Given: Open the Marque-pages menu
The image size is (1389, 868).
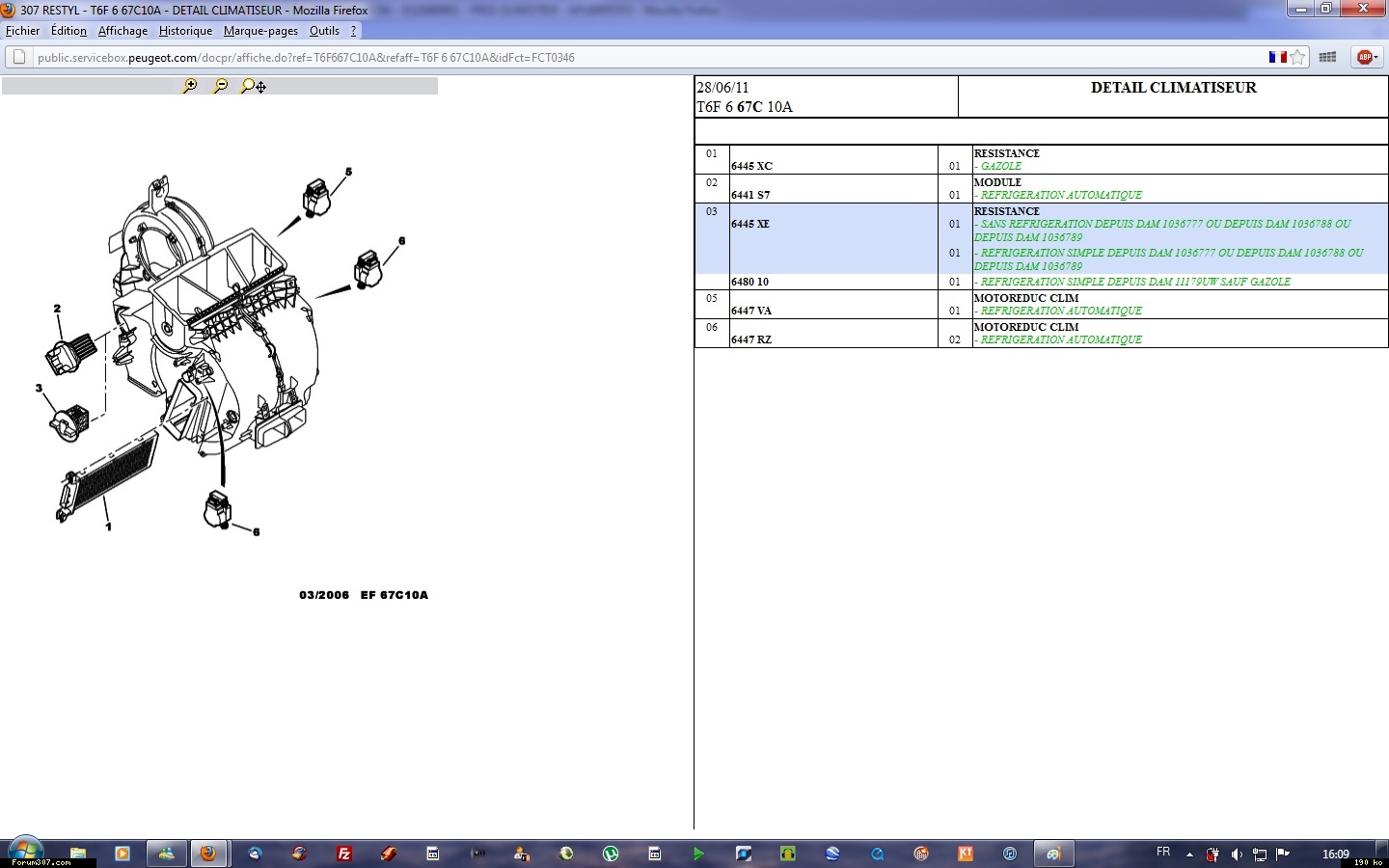Looking at the screenshot, I should [260, 31].
